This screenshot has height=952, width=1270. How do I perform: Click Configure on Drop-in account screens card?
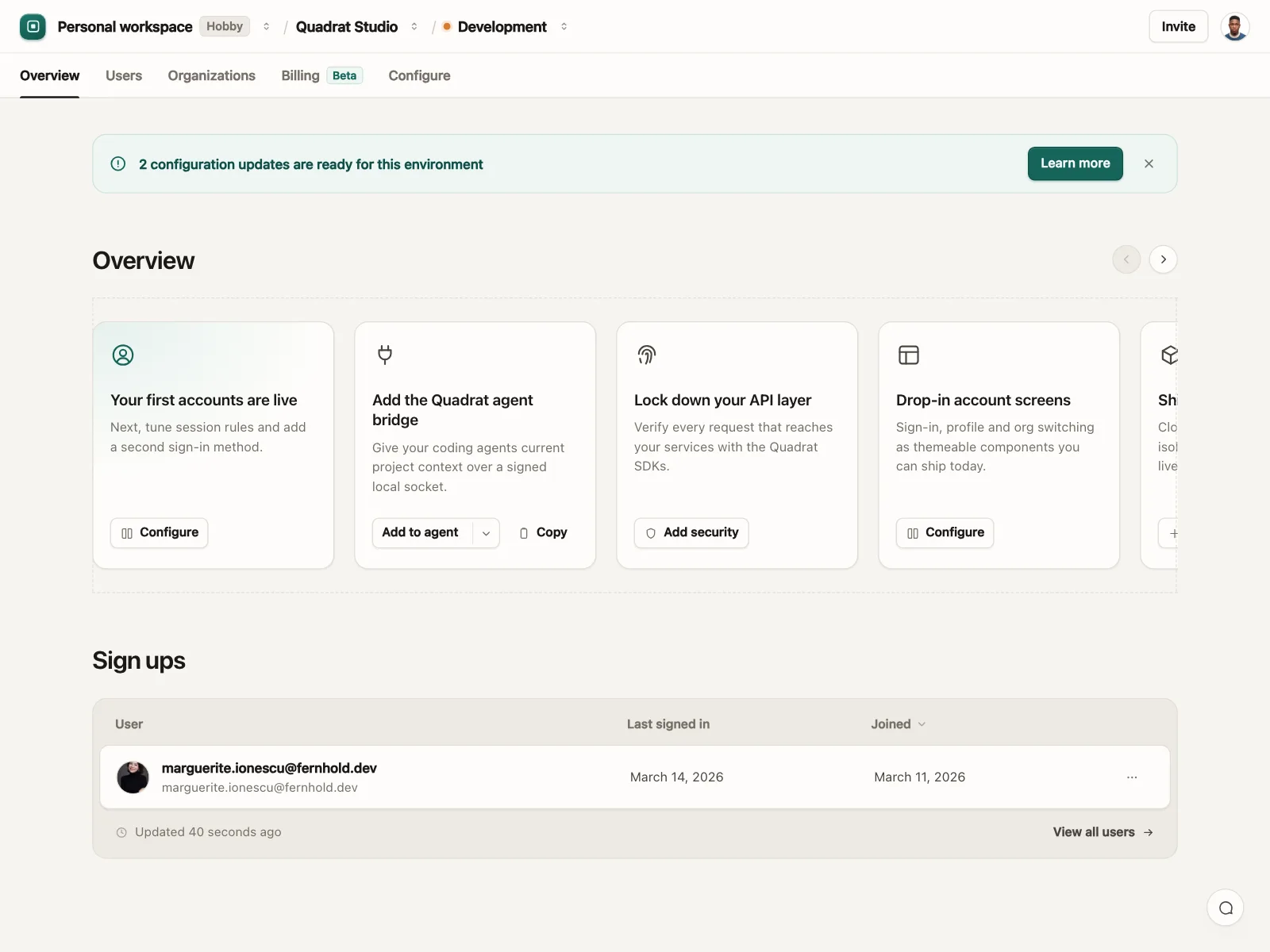pos(945,533)
